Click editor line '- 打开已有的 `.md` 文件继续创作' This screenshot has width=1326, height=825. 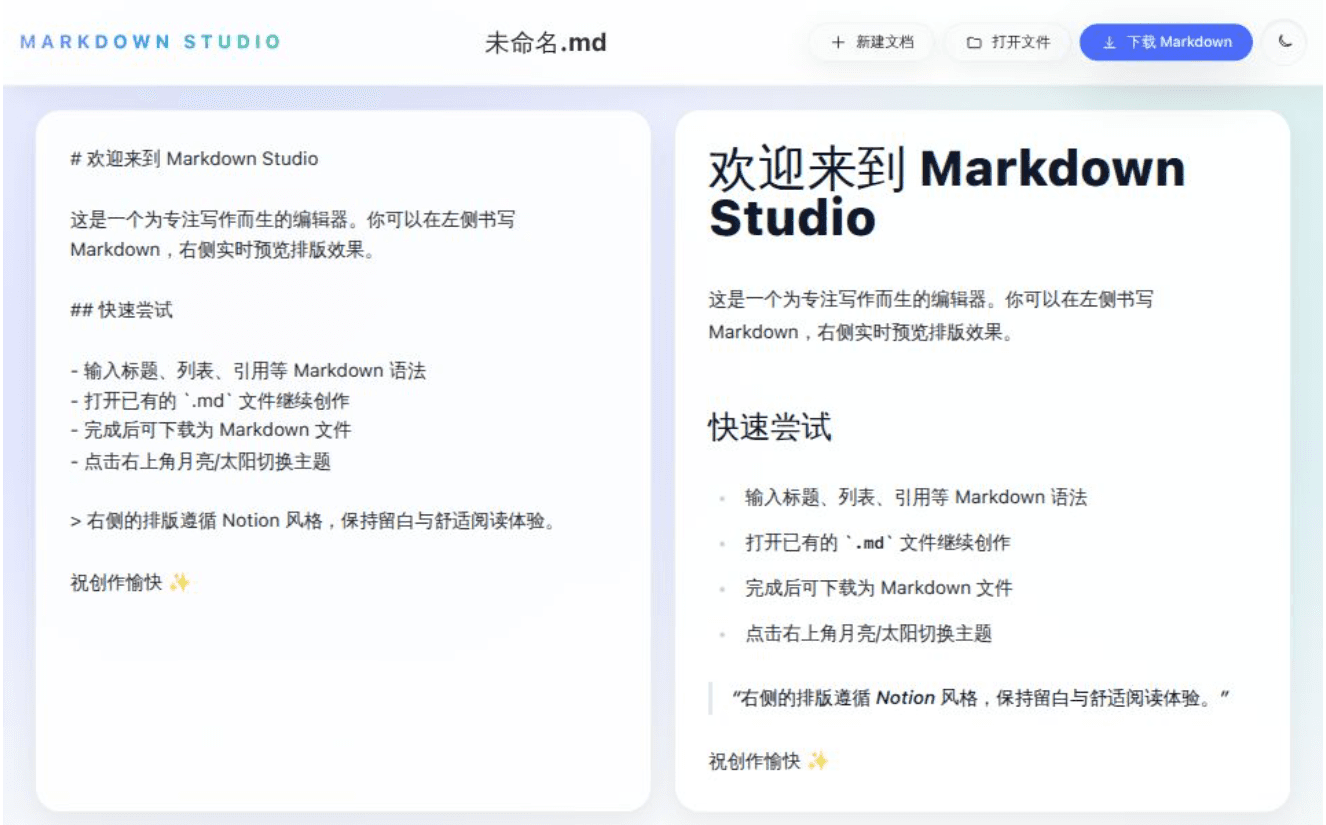(210, 401)
